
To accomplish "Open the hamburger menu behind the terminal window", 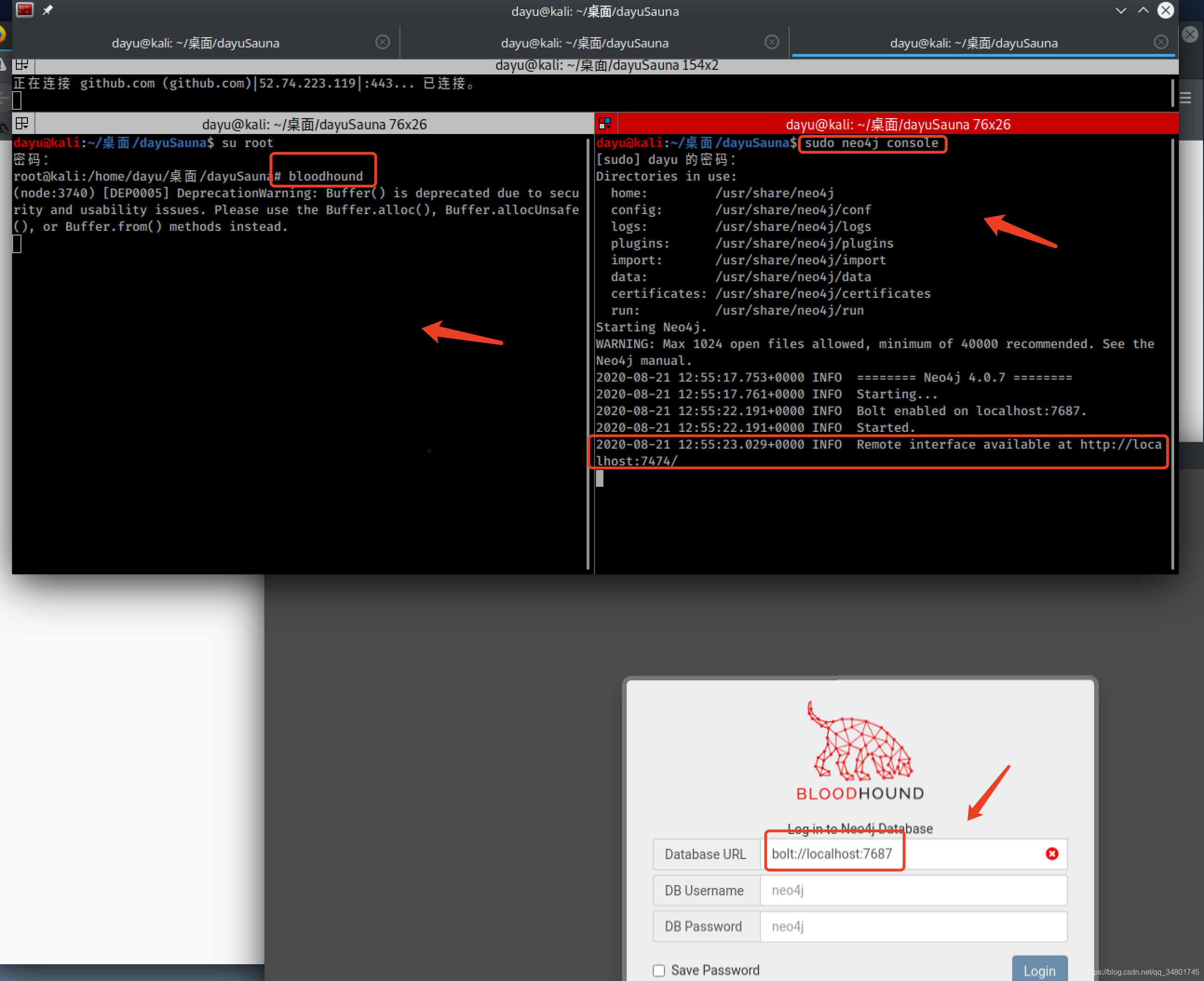I will pos(1185,98).
